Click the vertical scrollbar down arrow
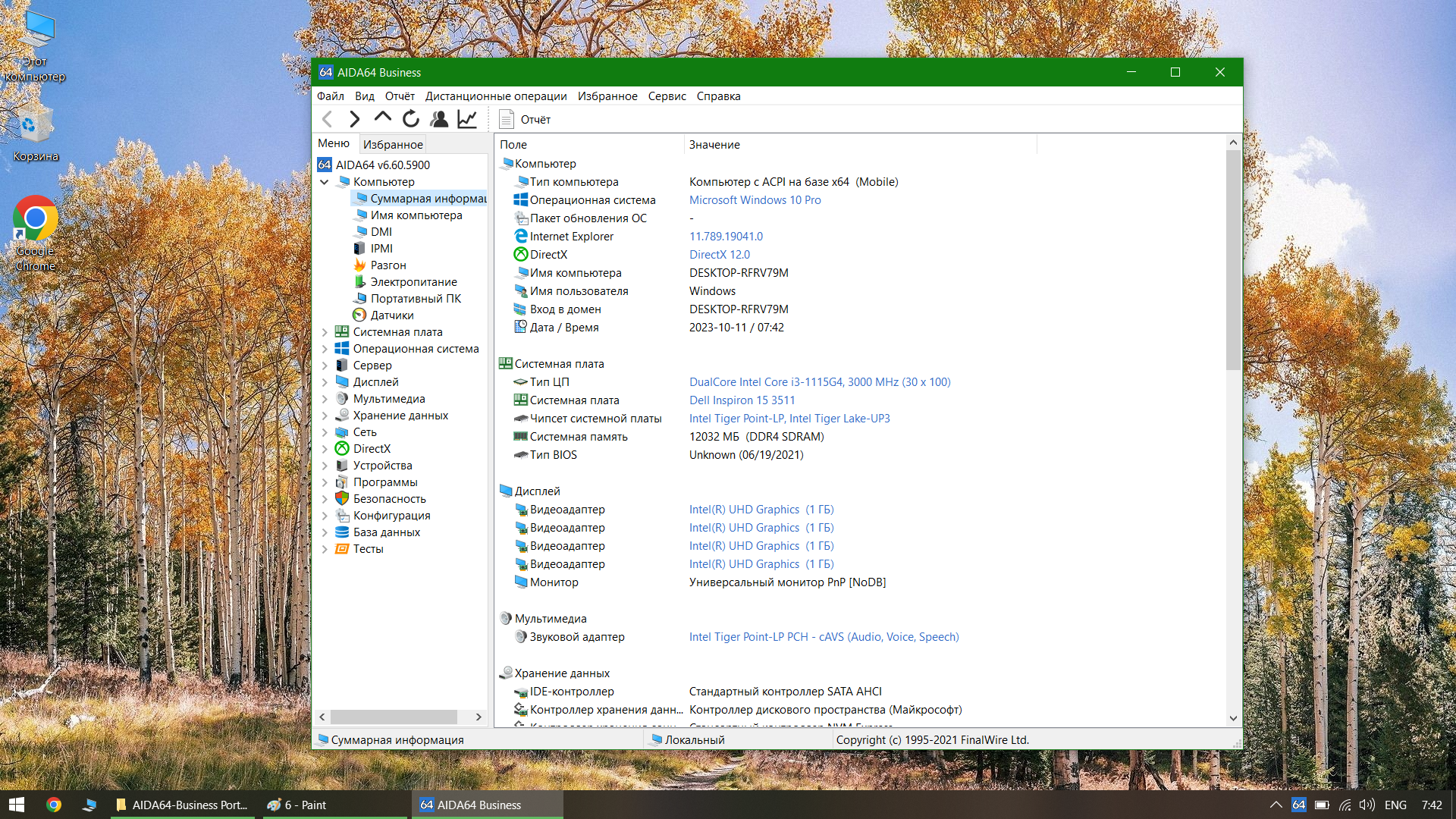The image size is (1456, 819). pos(1233,718)
